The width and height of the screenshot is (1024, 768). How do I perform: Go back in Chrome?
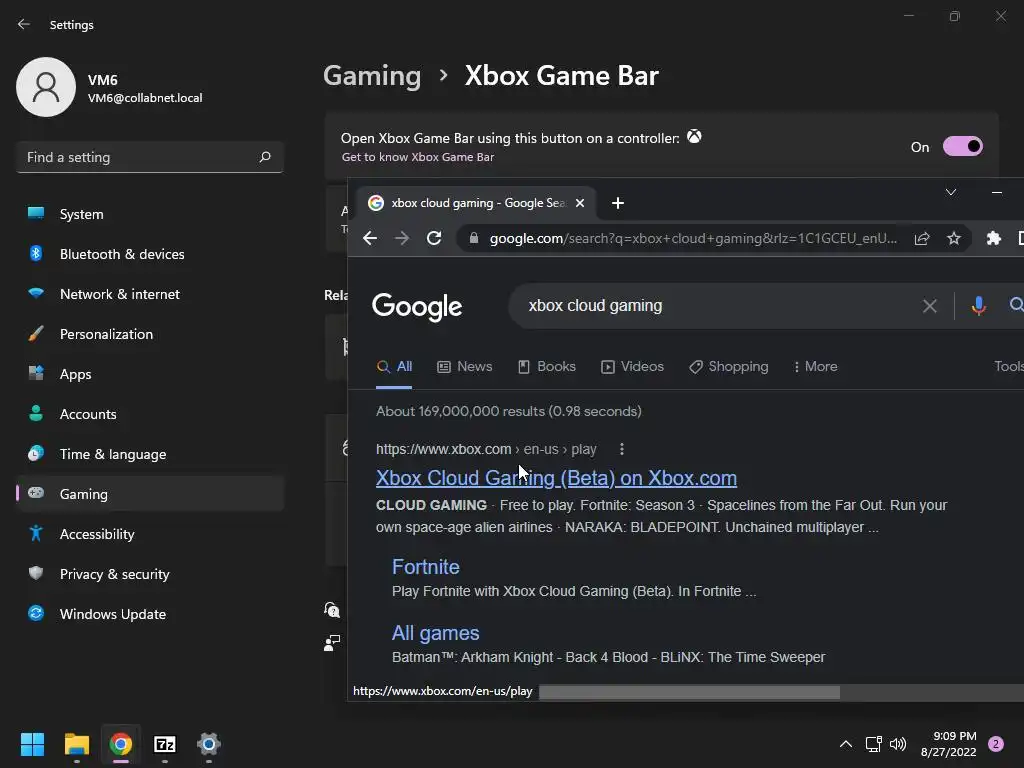tap(370, 238)
